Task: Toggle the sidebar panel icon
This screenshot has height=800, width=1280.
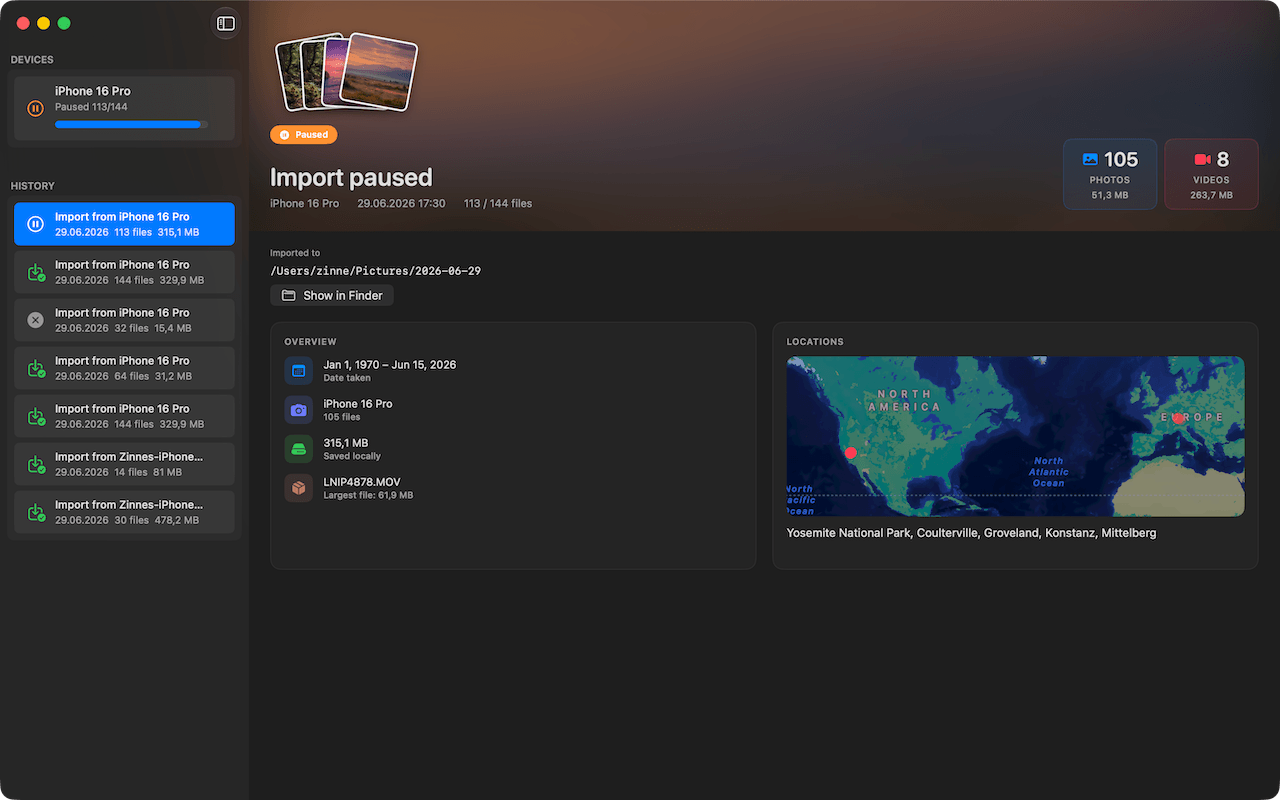Action: click(226, 23)
